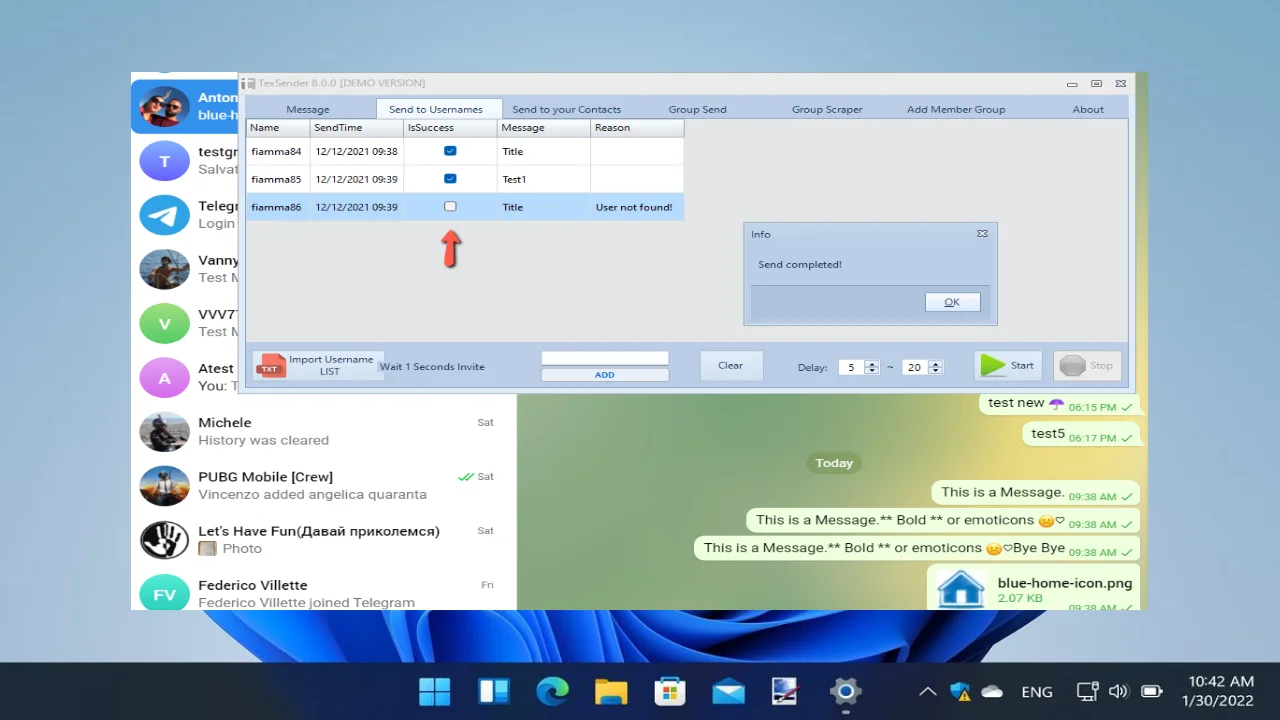The height and width of the screenshot is (720, 1280).
Task: Click the ENG language indicator in tray
Action: (x=1037, y=691)
